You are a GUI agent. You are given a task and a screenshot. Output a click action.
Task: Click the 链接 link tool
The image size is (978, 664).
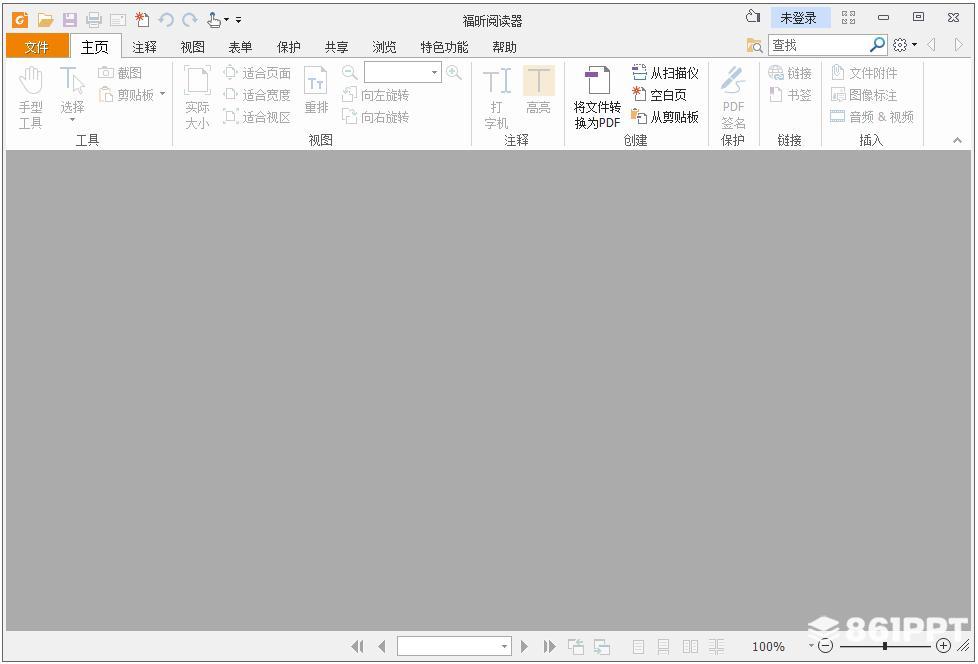[790, 73]
